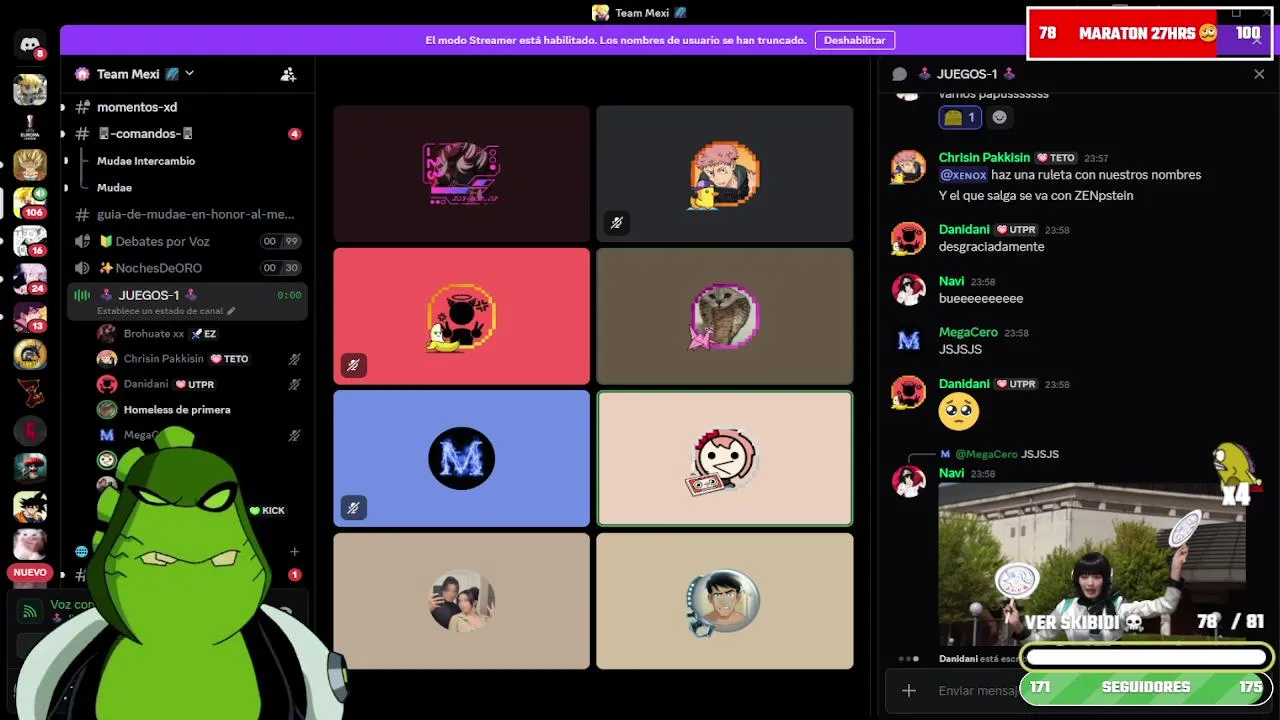Focus the Enviar mensaje input field
This screenshot has width=1280, height=720.
980,690
